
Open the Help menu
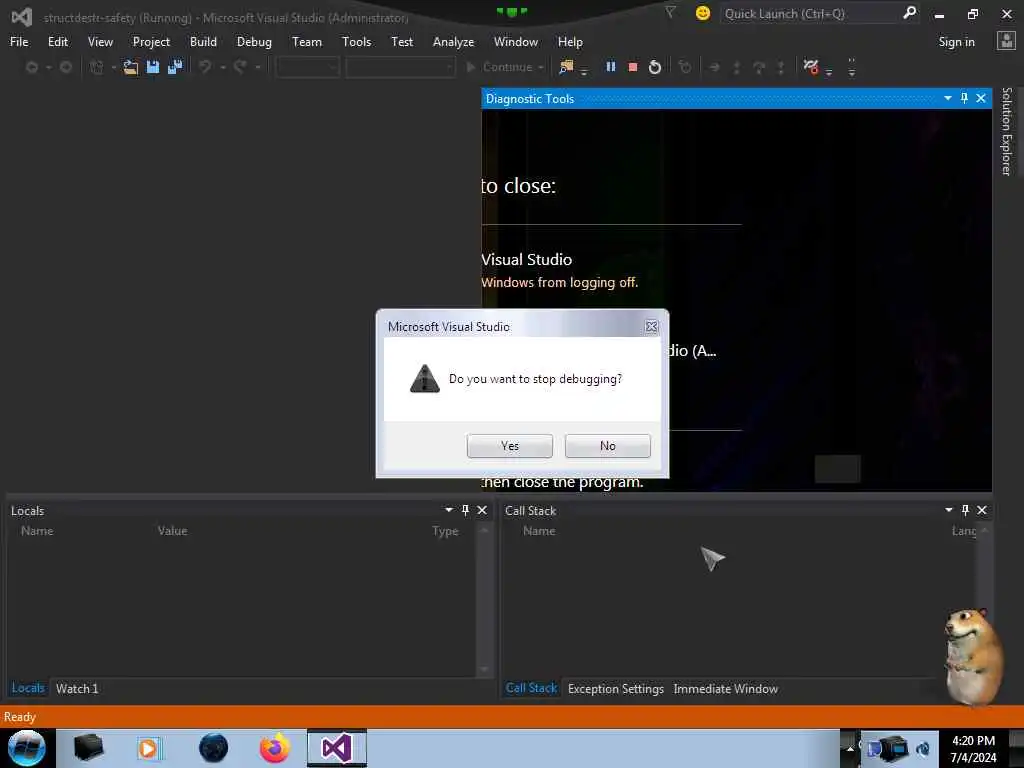[x=569, y=42]
